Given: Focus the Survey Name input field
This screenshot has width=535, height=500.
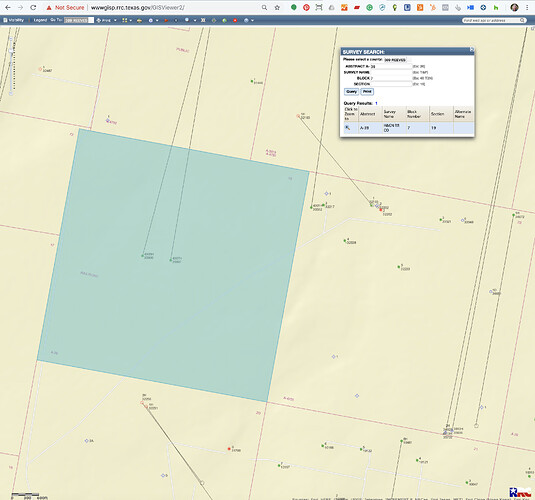Looking at the screenshot, I should point(391,72).
